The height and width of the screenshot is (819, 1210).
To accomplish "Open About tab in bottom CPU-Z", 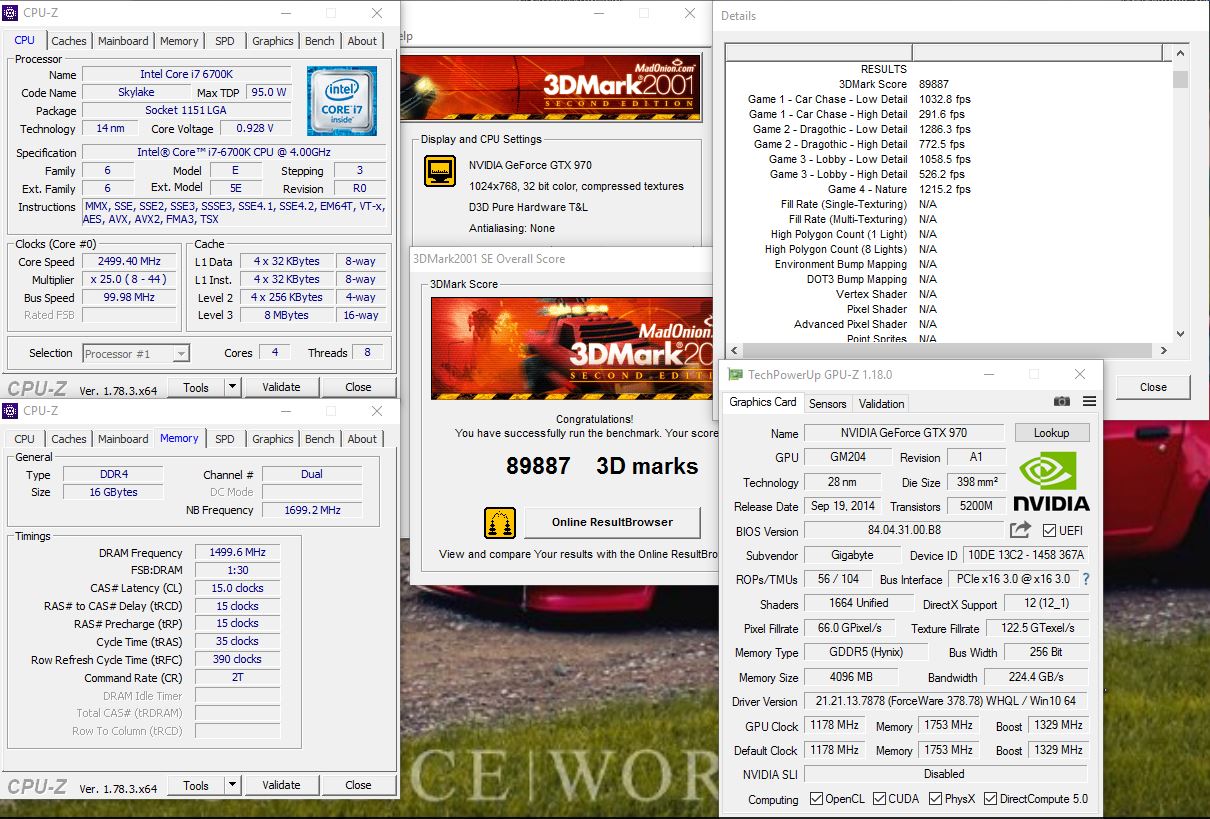I will pyautogui.click(x=362, y=439).
